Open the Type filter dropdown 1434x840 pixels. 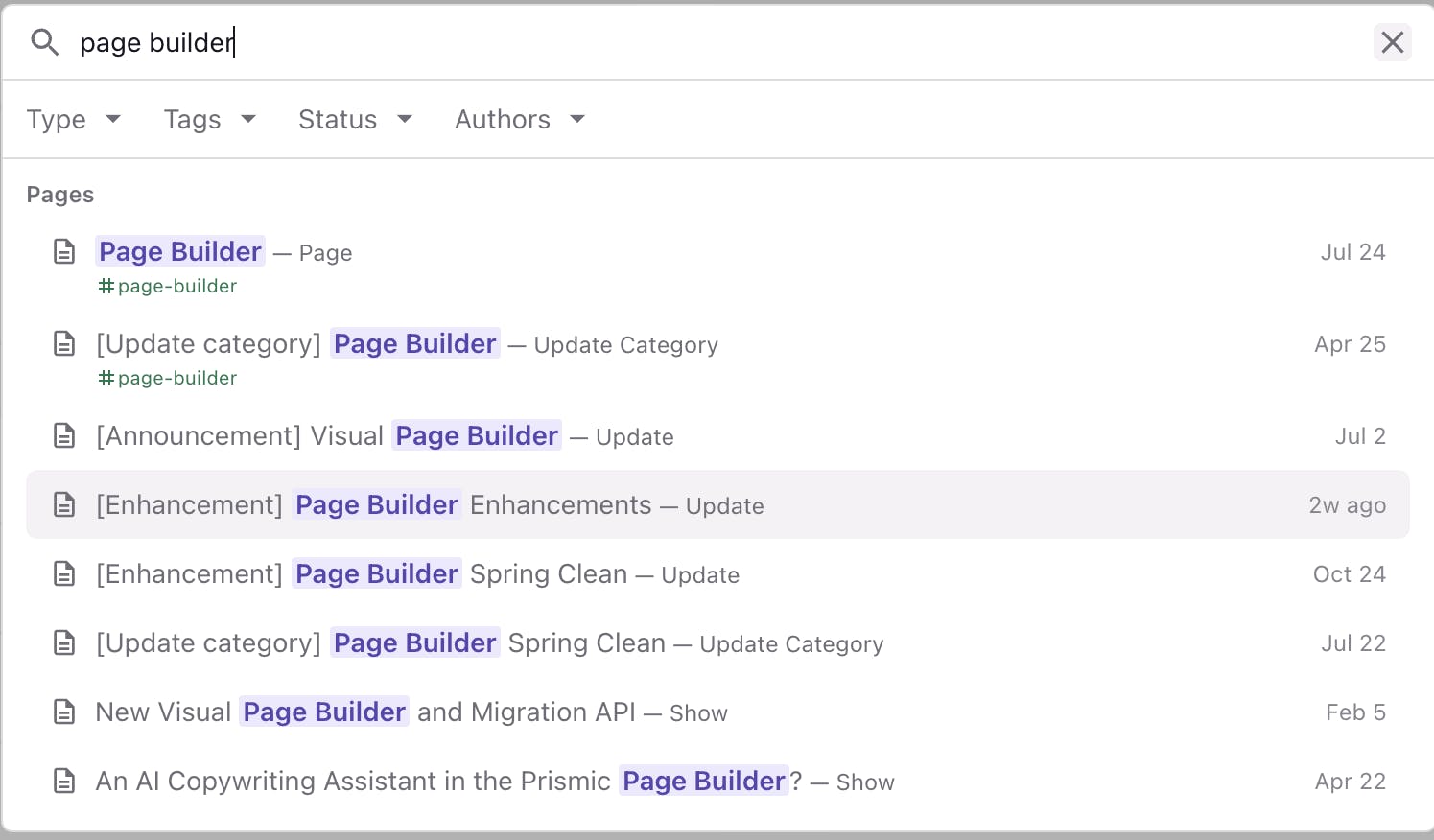[74, 120]
